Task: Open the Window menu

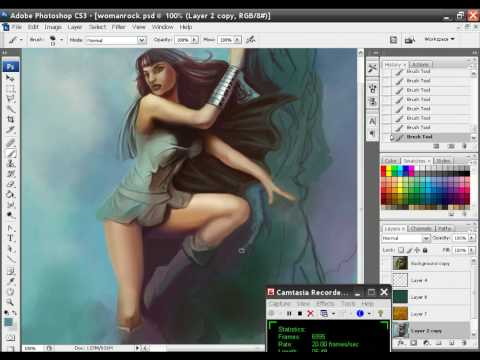Action: [163, 27]
